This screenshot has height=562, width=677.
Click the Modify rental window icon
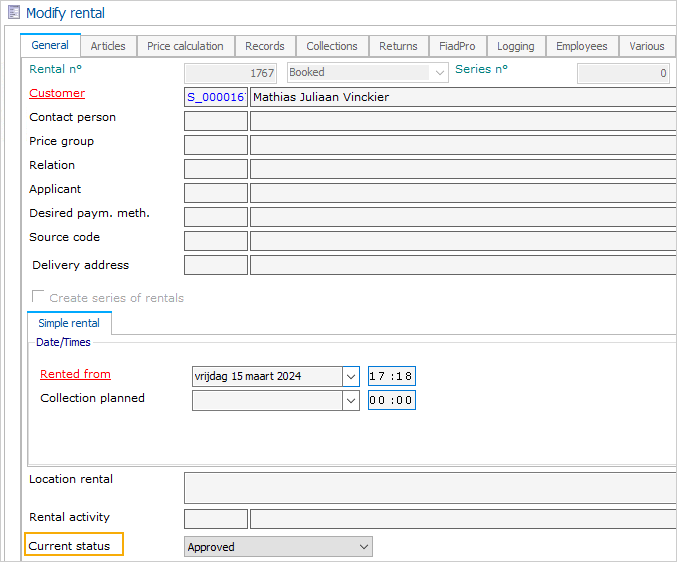(13, 13)
